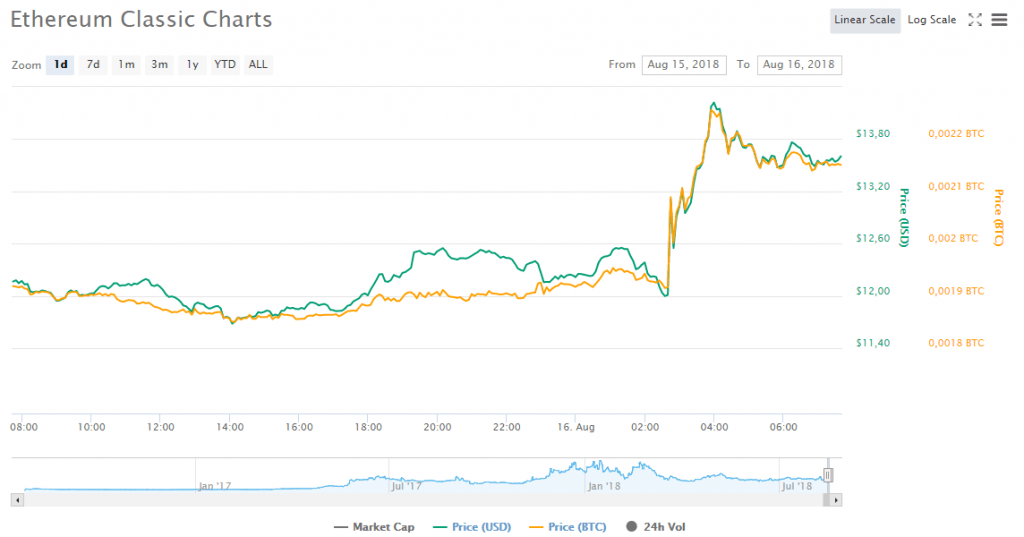The image size is (1024, 537).
Task: Click the navigator scrollbar right arrow
Action: [x=836, y=498]
